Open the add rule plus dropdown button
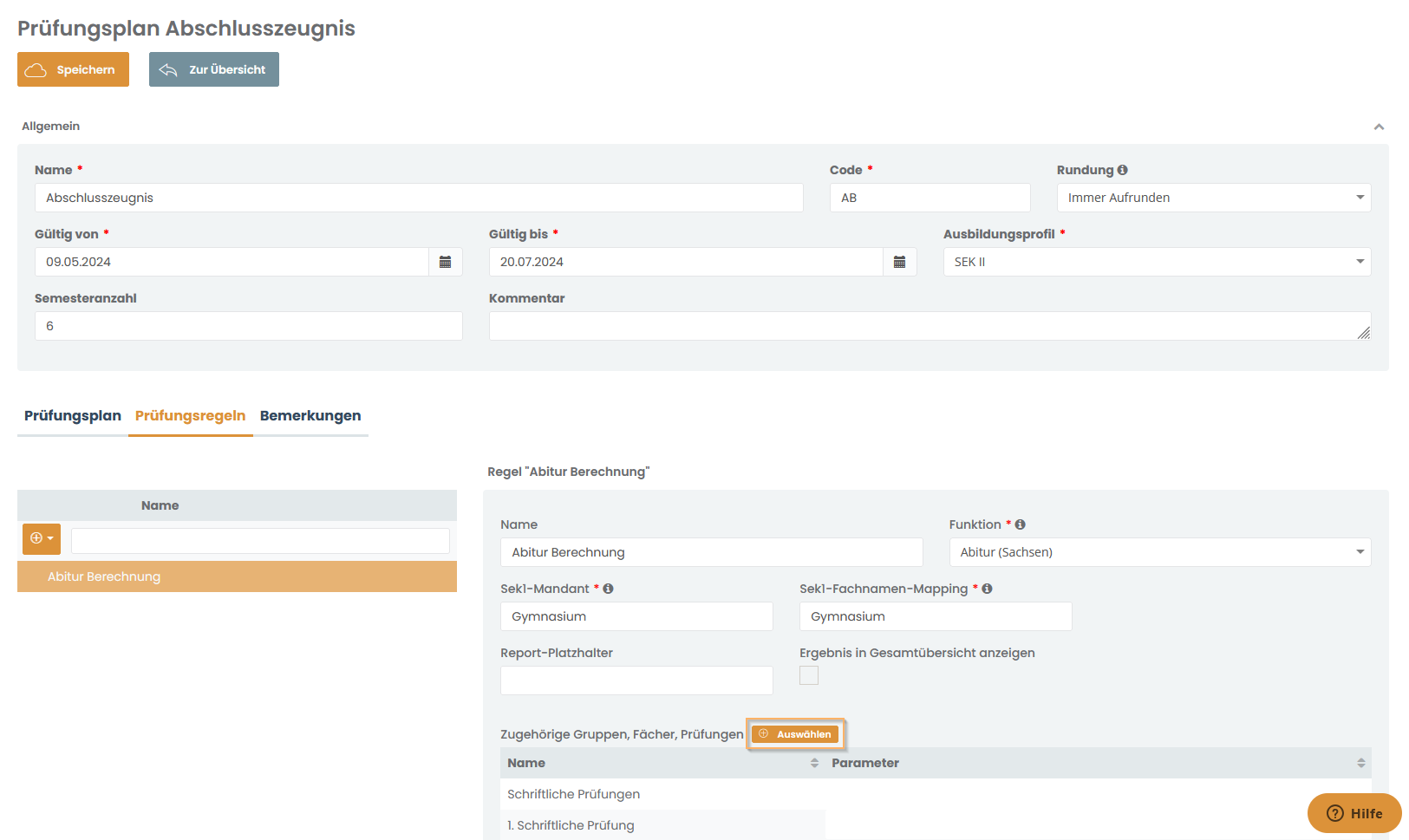The image size is (1409, 840). [x=42, y=538]
